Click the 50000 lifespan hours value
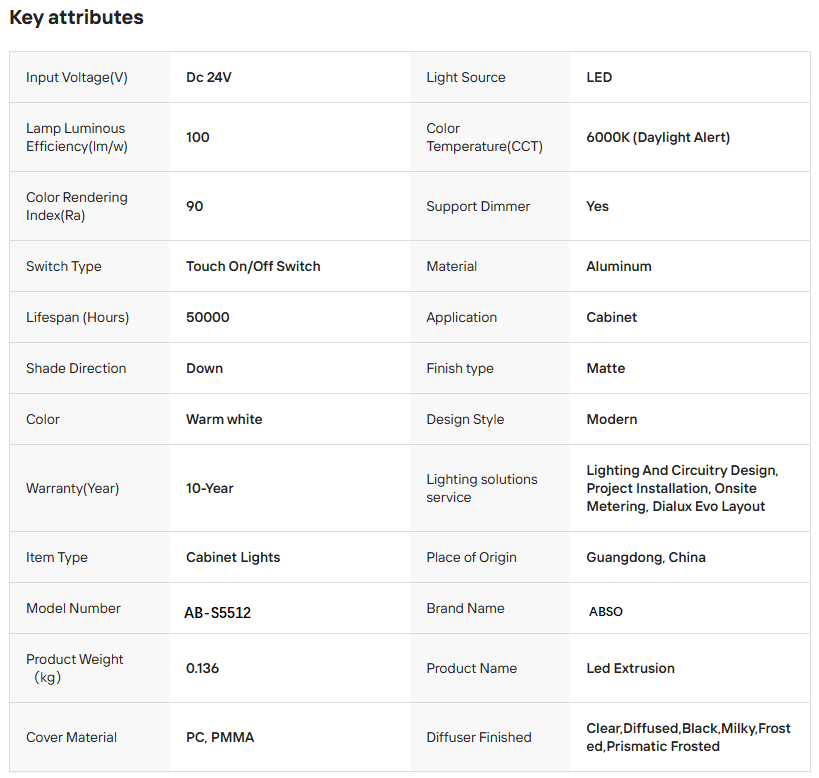Viewport: 819px width, 778px height. point(208,317)
